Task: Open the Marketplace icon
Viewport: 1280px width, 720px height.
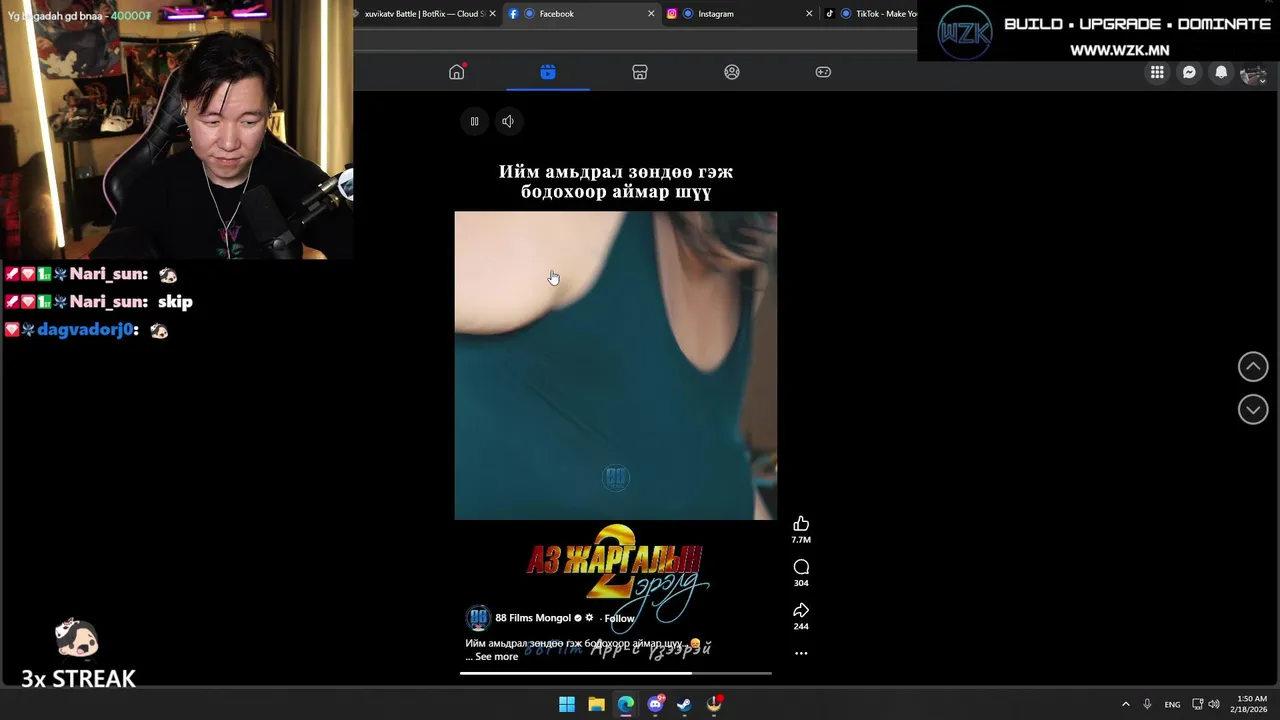Action: tap(640, 72)
